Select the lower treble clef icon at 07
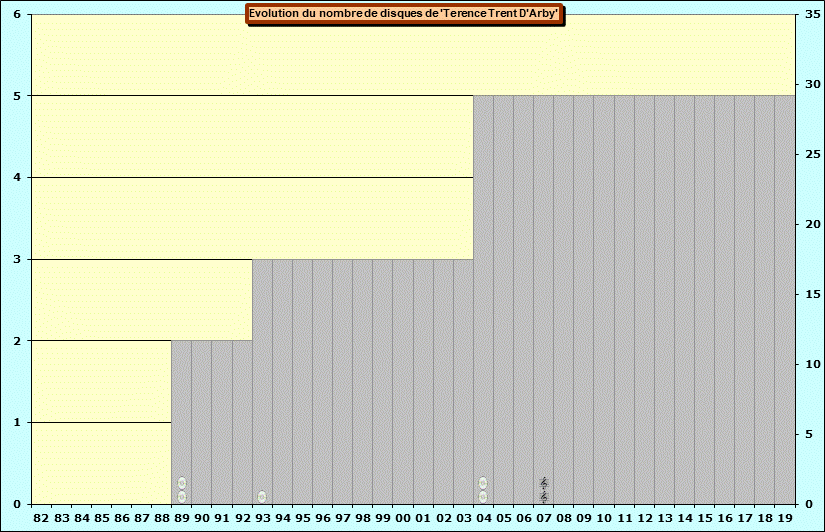 click(544, 497)
